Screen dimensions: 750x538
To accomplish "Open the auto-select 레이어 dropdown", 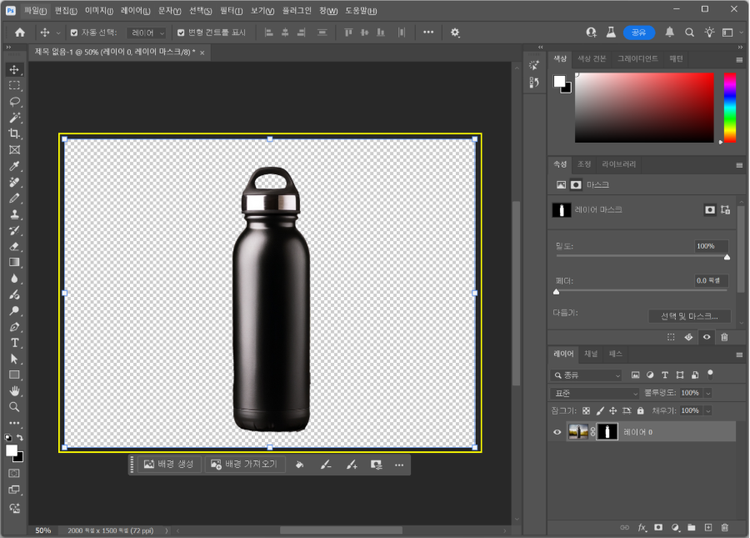I will coord(147,32).
